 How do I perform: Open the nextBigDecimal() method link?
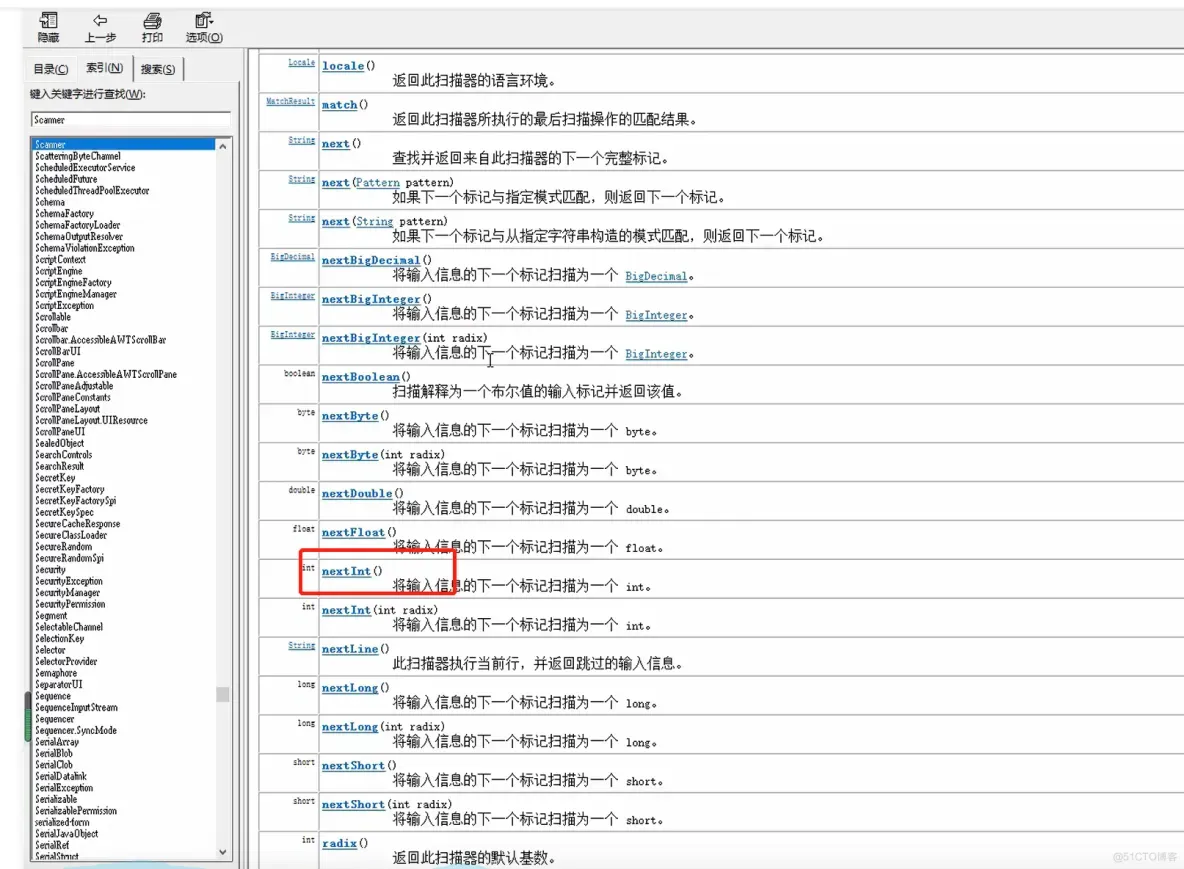coord(371,260)
